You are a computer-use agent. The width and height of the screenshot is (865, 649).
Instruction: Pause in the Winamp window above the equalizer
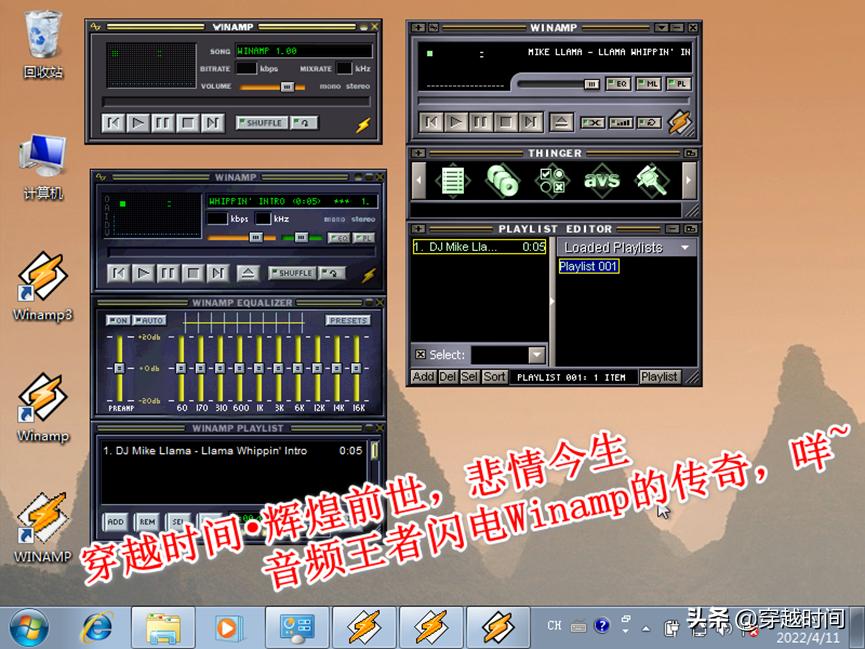pyautogui.click(x=168, y=273)
